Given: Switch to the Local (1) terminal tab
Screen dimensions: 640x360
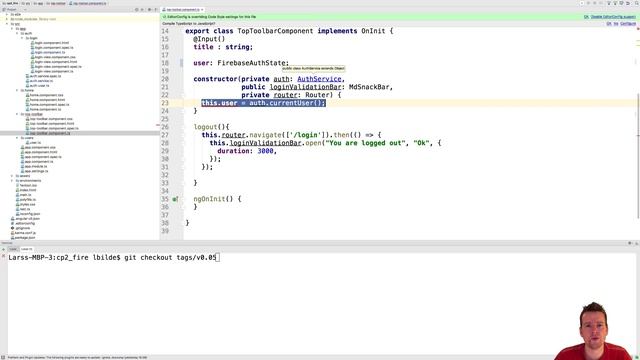Looking at the screenshot, I should (x=27, y=249).
